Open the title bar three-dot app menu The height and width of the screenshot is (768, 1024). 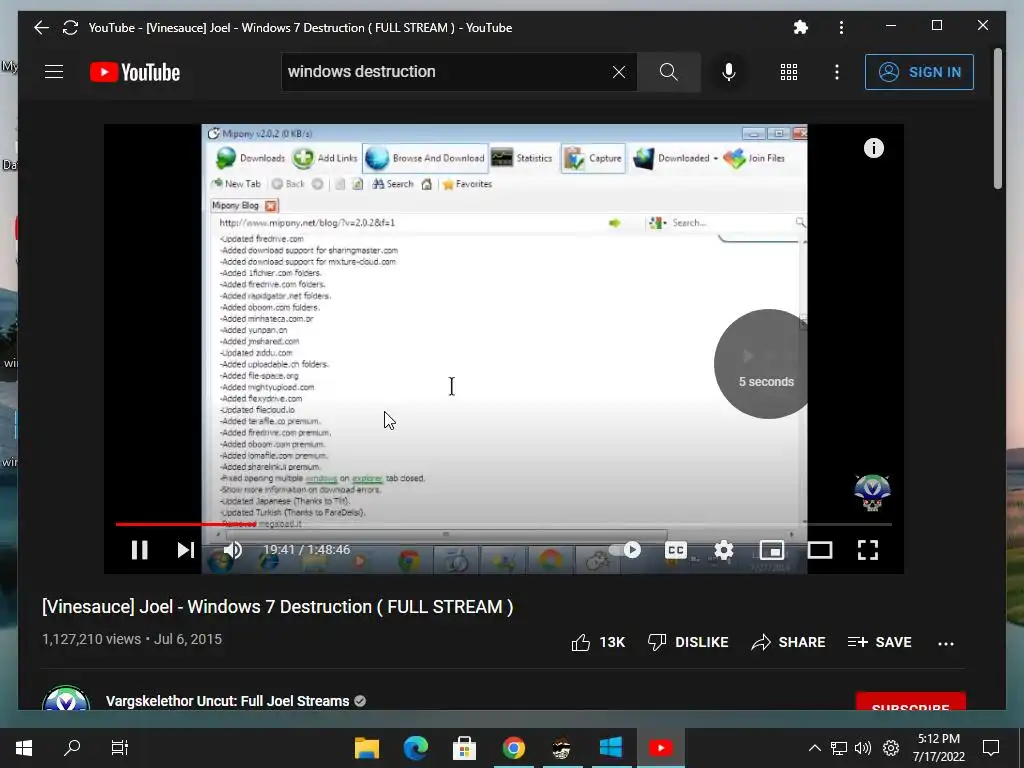point(841,27)
